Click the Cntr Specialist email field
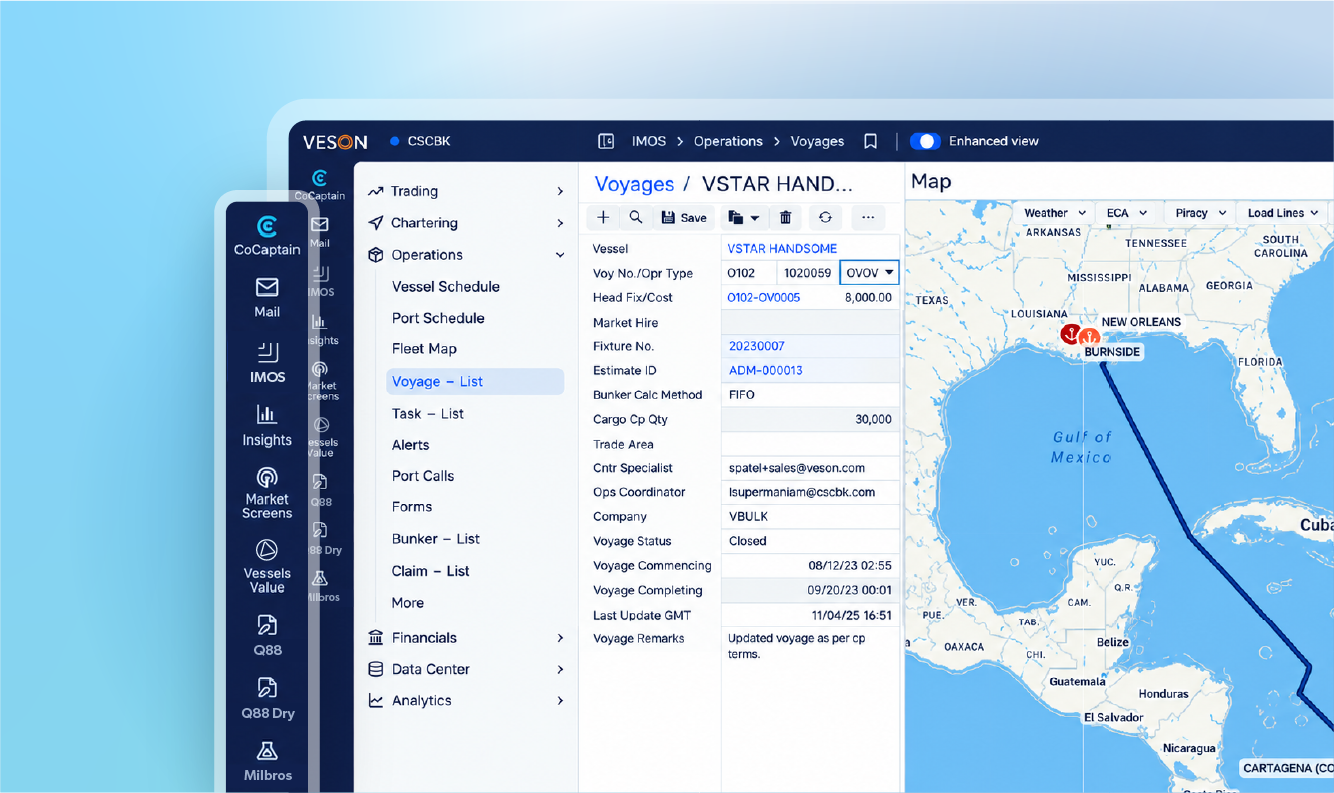Screen dimensions: 1334x793 point(810,468)
